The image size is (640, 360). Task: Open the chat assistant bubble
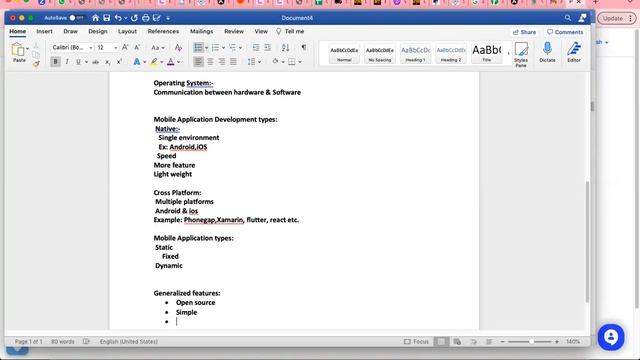click(611, 337)
